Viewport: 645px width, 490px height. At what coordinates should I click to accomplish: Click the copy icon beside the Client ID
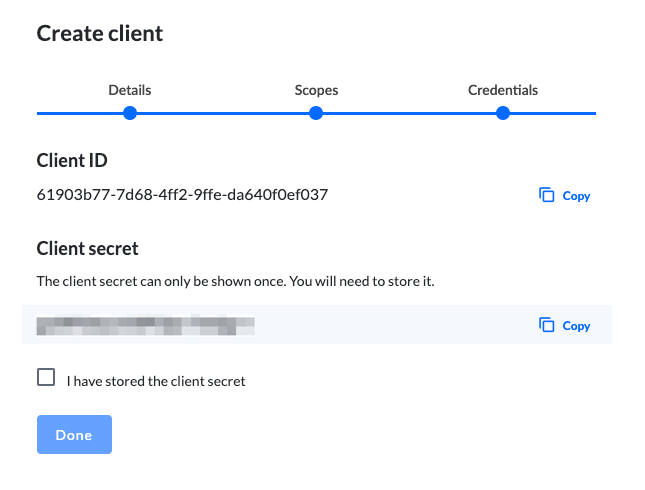(x=546, y=195)
